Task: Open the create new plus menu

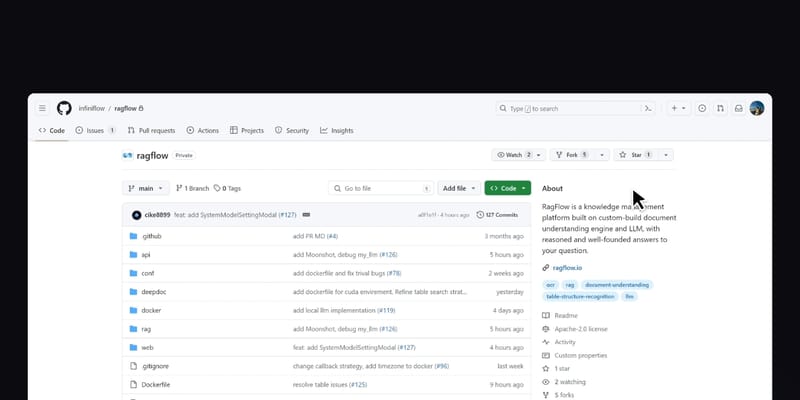Action: click(678, 108)
